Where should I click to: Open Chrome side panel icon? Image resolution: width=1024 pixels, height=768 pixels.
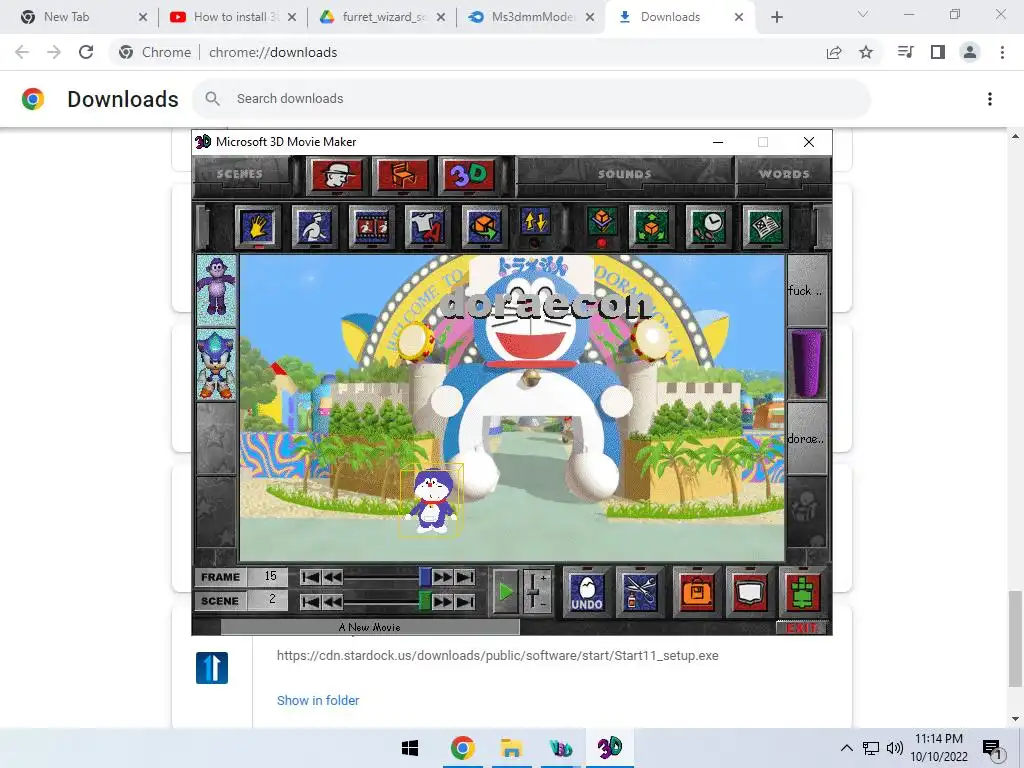click(x=938, y=52)
